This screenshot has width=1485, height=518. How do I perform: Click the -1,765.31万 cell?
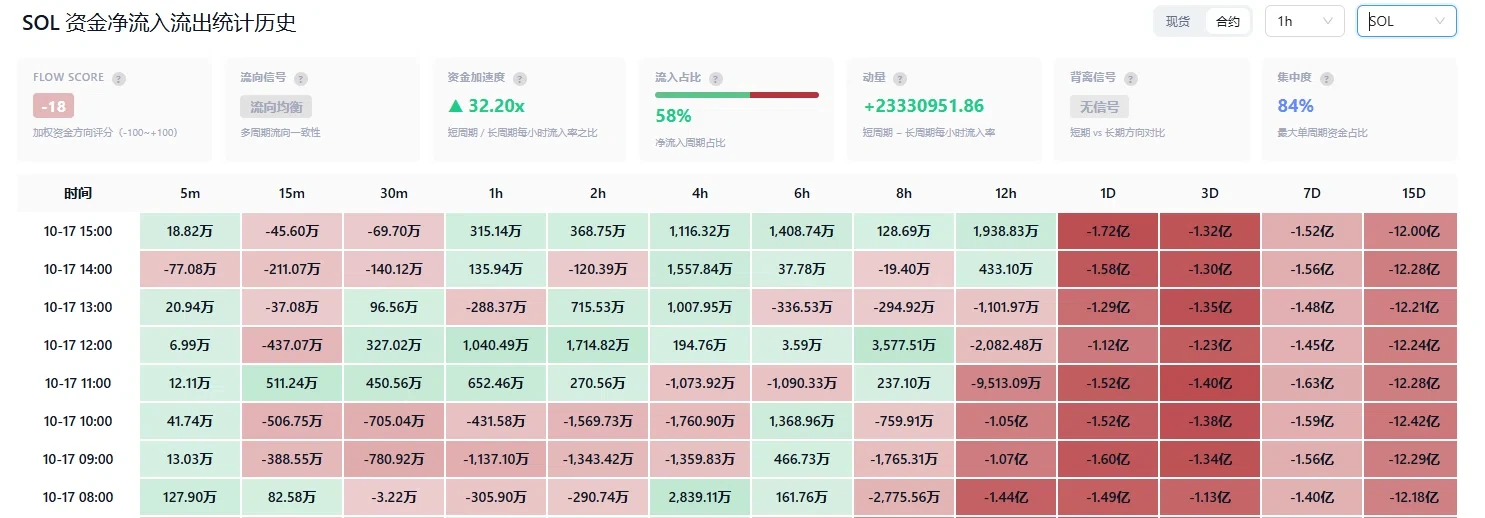[x=904, y=459]
